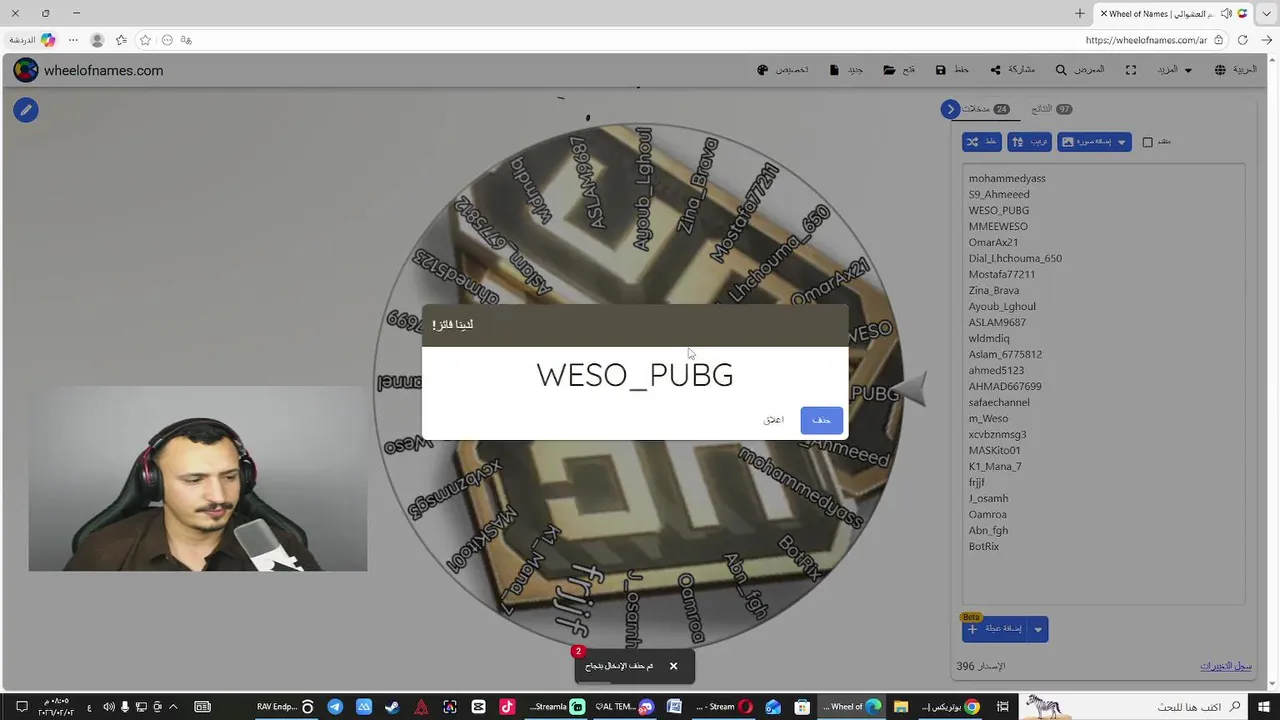Viewport: 1280px width, 720px height.
Task: Open the browser tab list dropdown
Action: click(x=1267, y=13)
